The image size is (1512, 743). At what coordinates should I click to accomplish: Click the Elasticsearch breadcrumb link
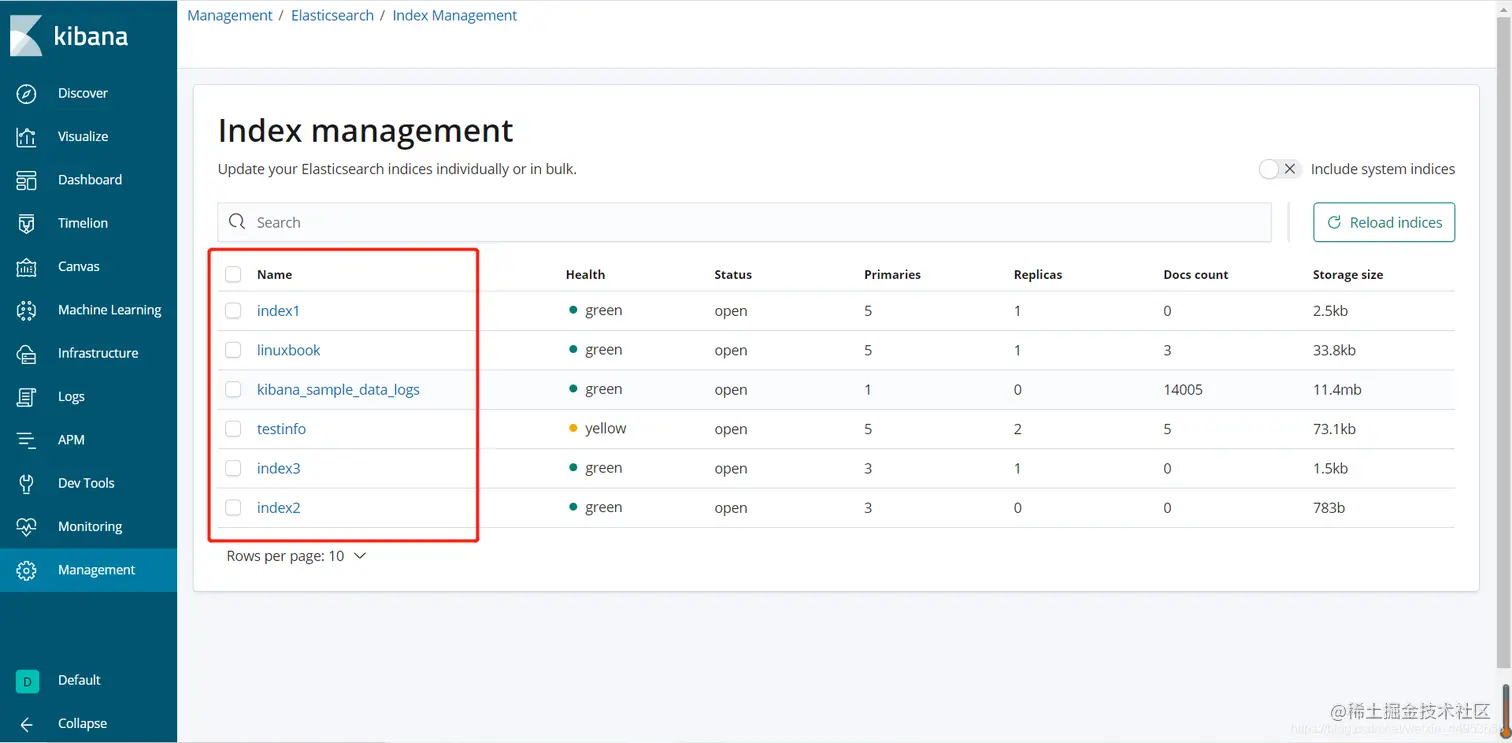click(332, 16)
